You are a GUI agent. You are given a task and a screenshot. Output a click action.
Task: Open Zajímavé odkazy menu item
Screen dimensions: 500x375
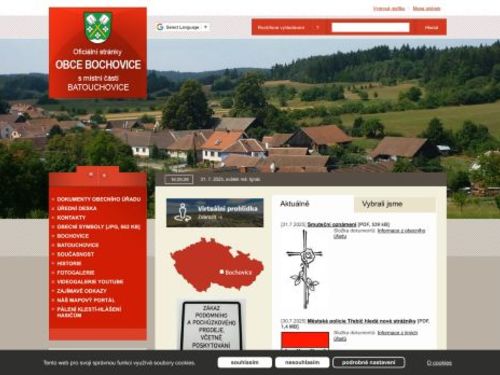[x=82, y=291]
